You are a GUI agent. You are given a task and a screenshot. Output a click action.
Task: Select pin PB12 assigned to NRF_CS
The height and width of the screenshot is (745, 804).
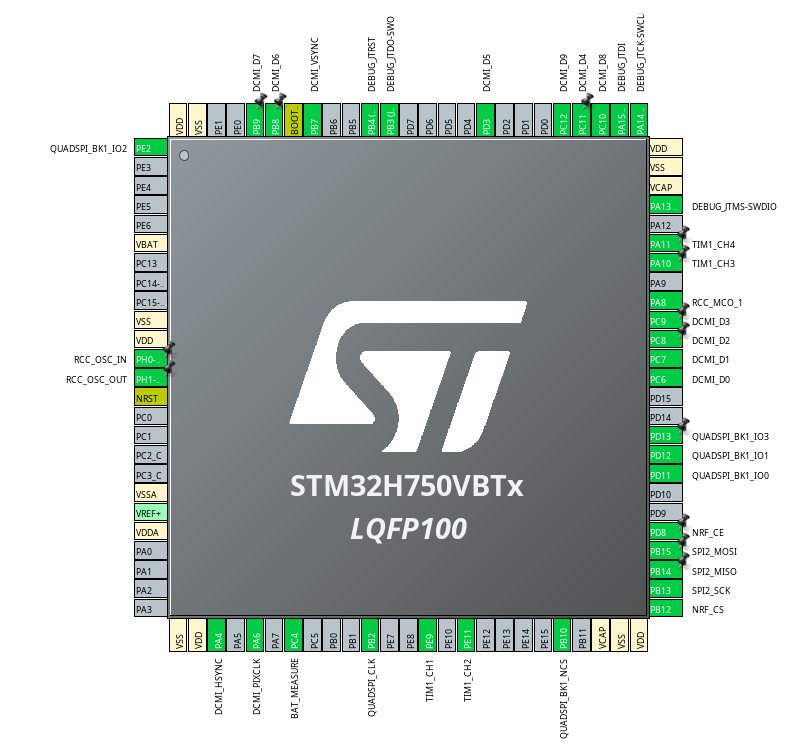[x=665, y=609]
